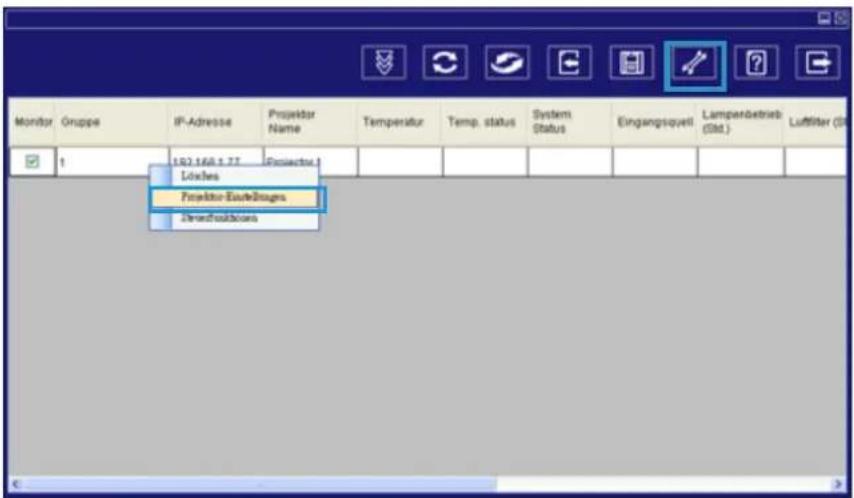Select the Gruppe cell showing 1
This screenshot has width=854, height=498.
tap(112, 162)
